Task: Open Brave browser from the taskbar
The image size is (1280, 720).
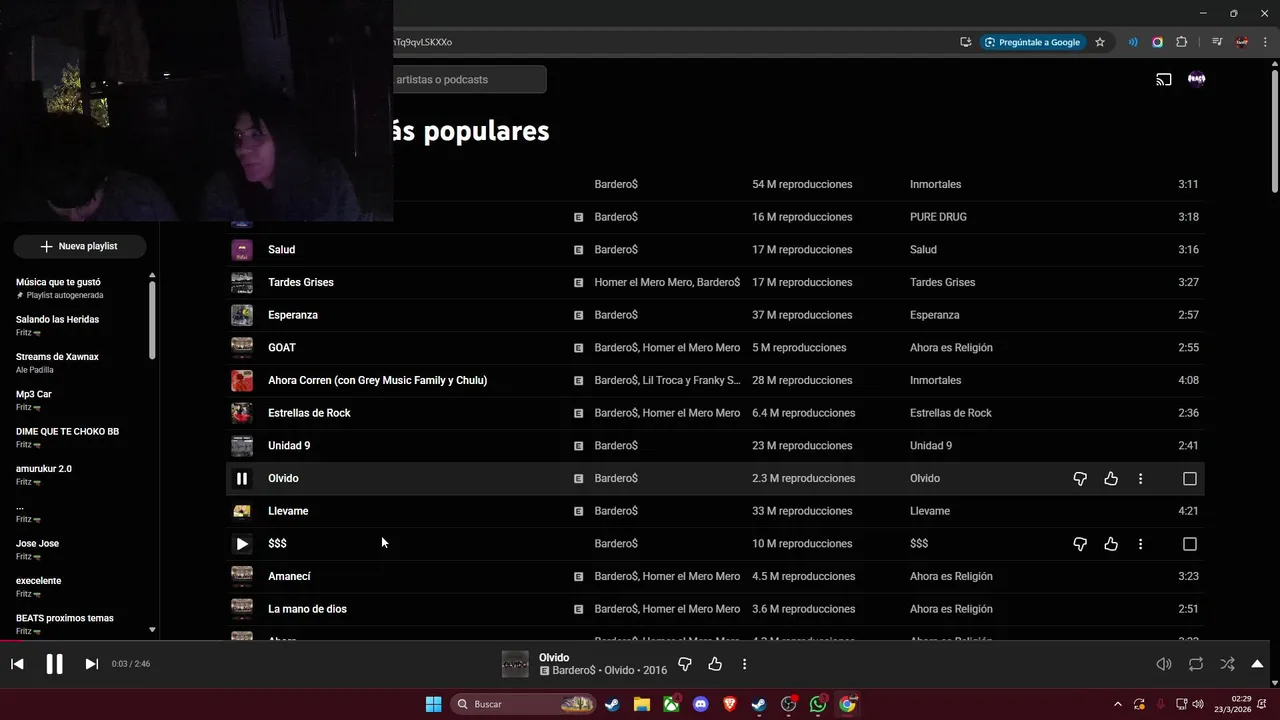Action: click(729, 705)
